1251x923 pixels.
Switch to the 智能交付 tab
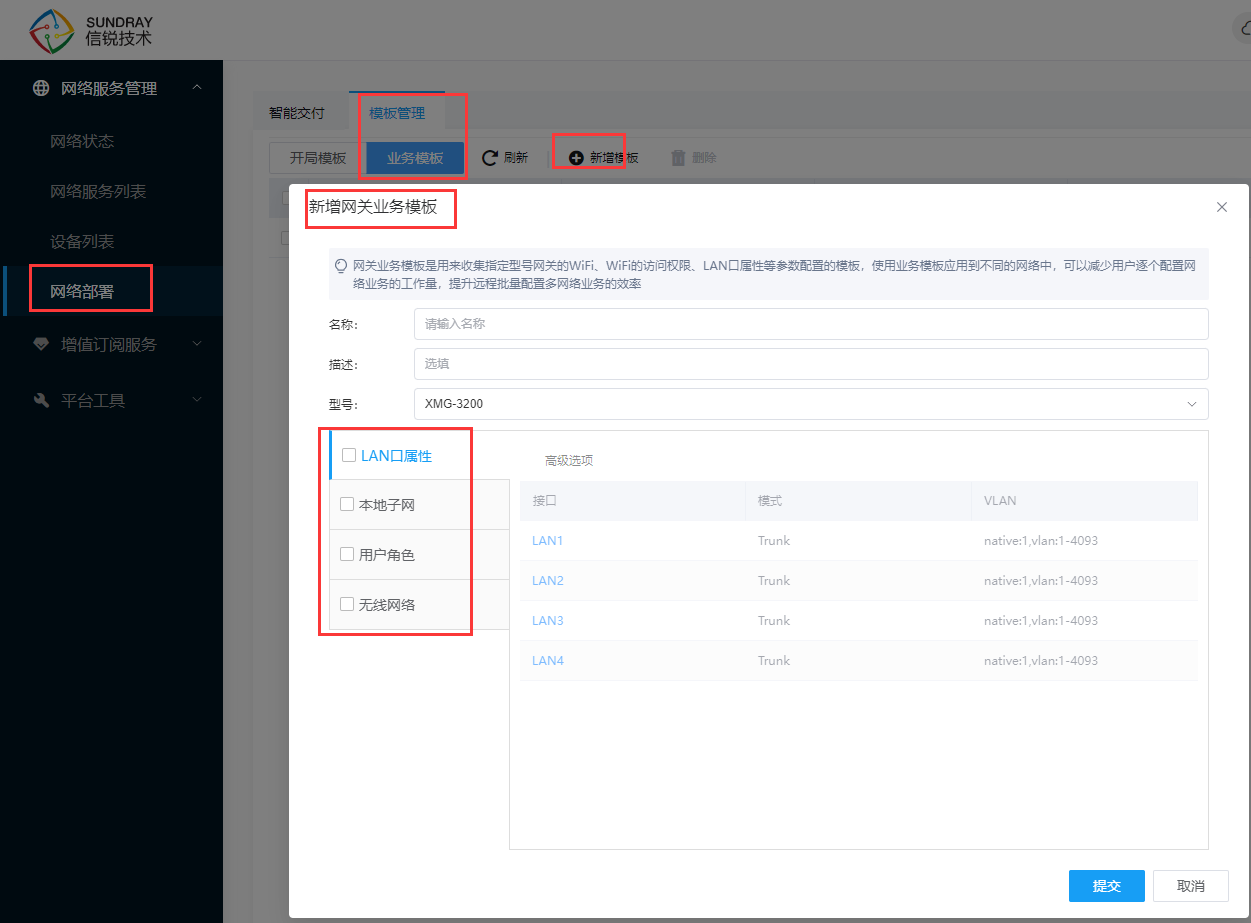pyautogui.click(x=297, y=113)
